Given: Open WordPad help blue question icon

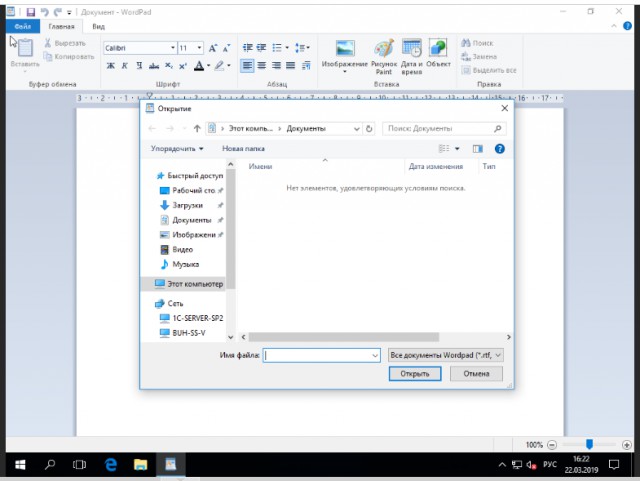Looking at the screenshot, I should tap(627, 26).
